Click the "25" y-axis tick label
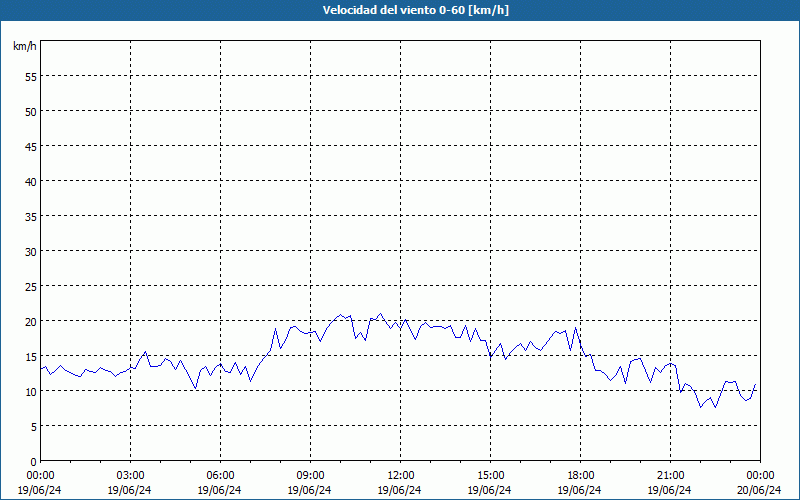Viewport: 800px width, 500px height. 31,287
